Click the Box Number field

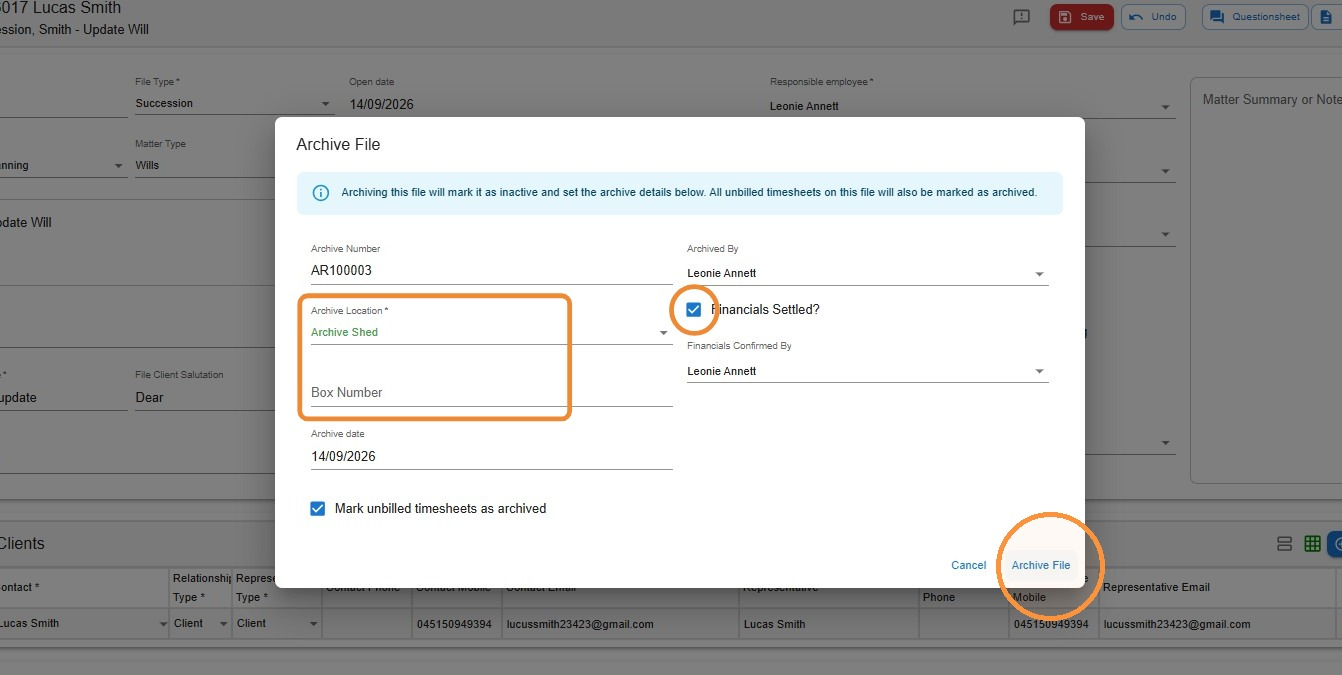[491, 393]
